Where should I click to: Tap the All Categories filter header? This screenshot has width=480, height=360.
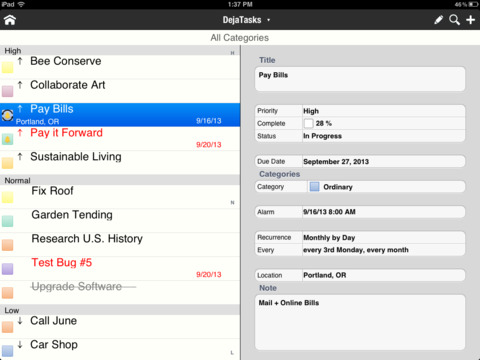[x=239, y=38]
